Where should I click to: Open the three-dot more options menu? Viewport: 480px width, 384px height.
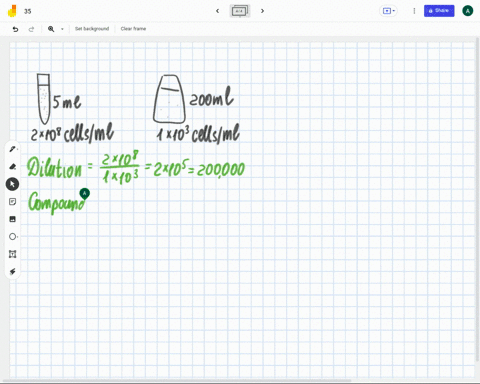point(414,11)
